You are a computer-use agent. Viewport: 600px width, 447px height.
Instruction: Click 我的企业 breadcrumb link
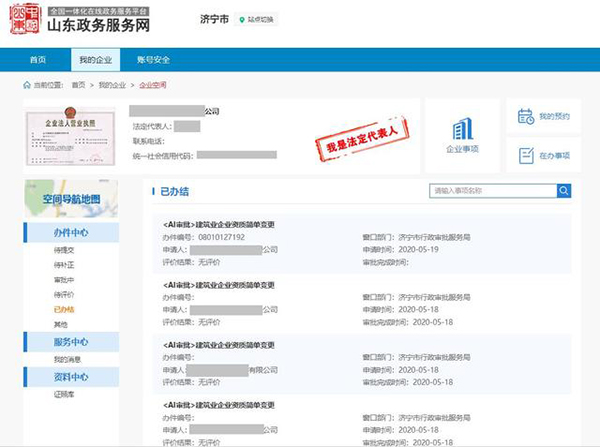click(x=112, y=85)
